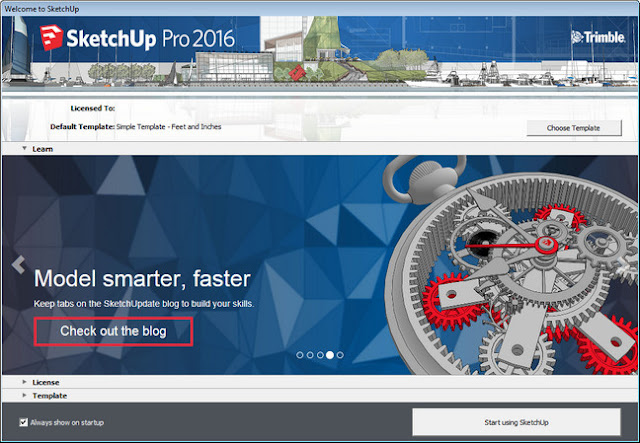Uncheck Always show on startup
The height and width of the screenshot is (443, 640).
[x=24, y=422]
